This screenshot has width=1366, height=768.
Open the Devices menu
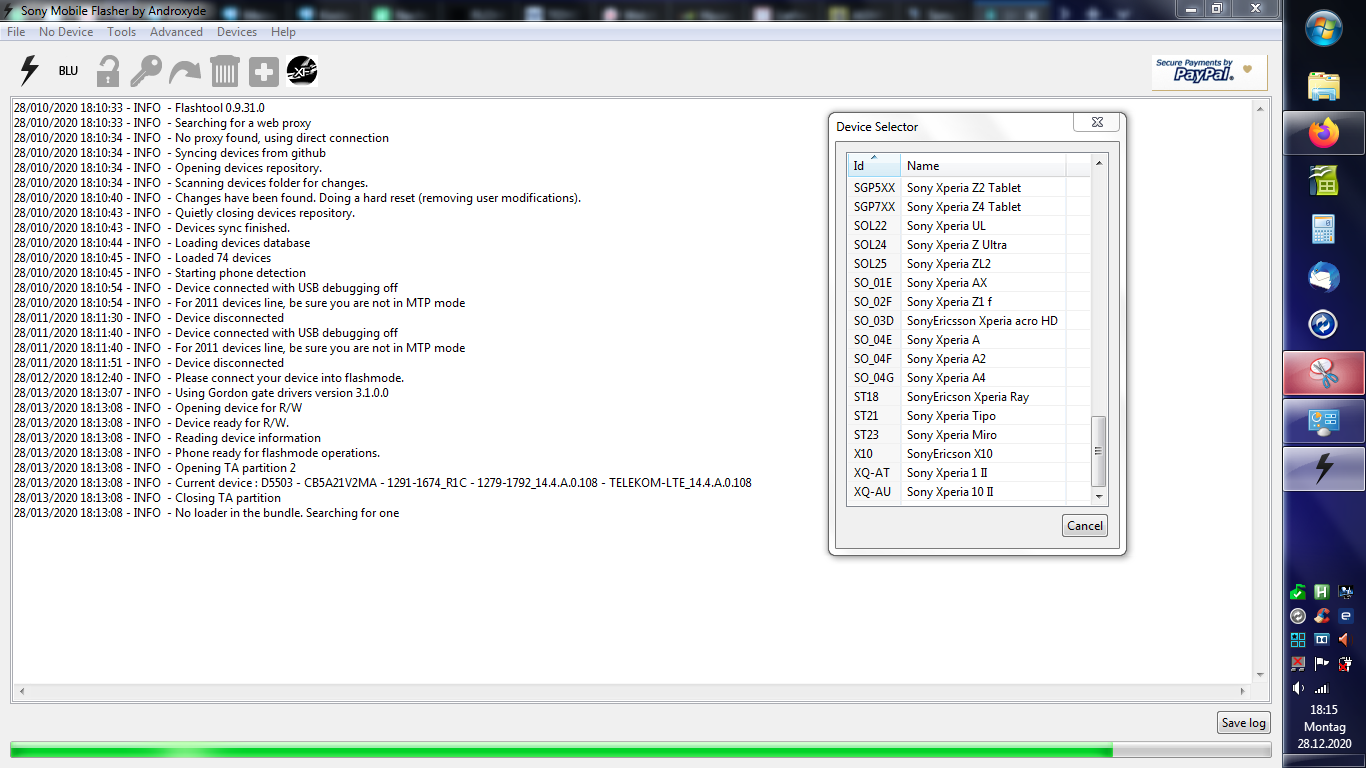tap(237, 32)
